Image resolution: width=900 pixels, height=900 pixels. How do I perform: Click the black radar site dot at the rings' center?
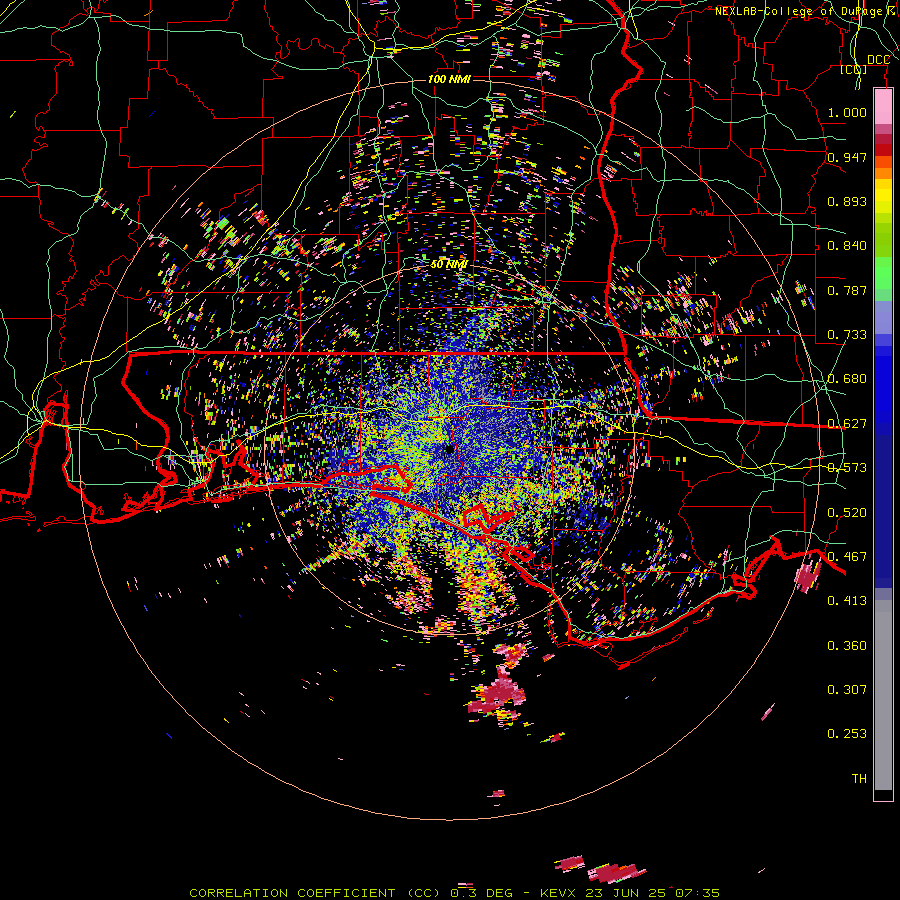[449, 449]
